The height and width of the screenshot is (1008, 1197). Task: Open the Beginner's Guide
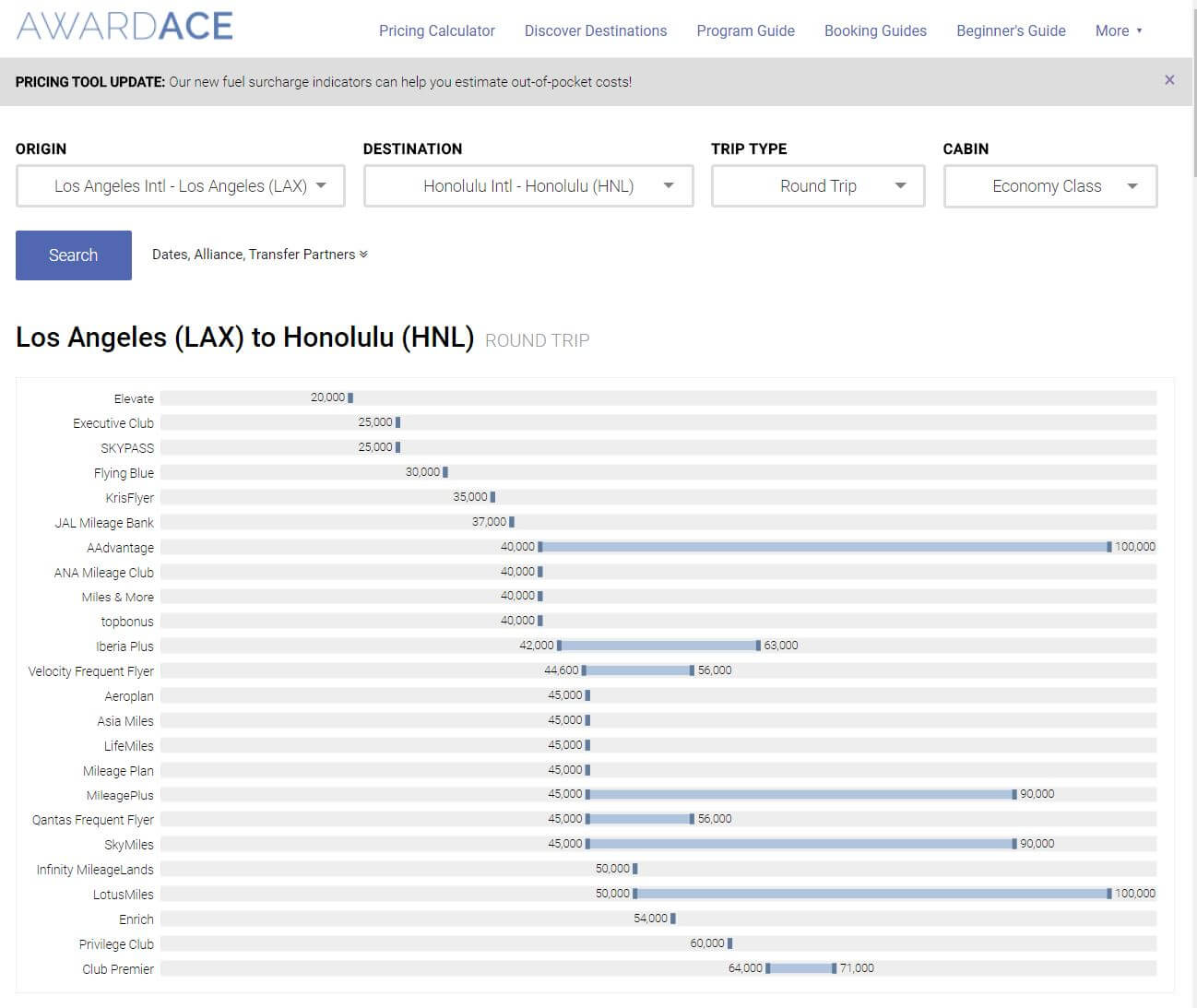pos(1011,30)
